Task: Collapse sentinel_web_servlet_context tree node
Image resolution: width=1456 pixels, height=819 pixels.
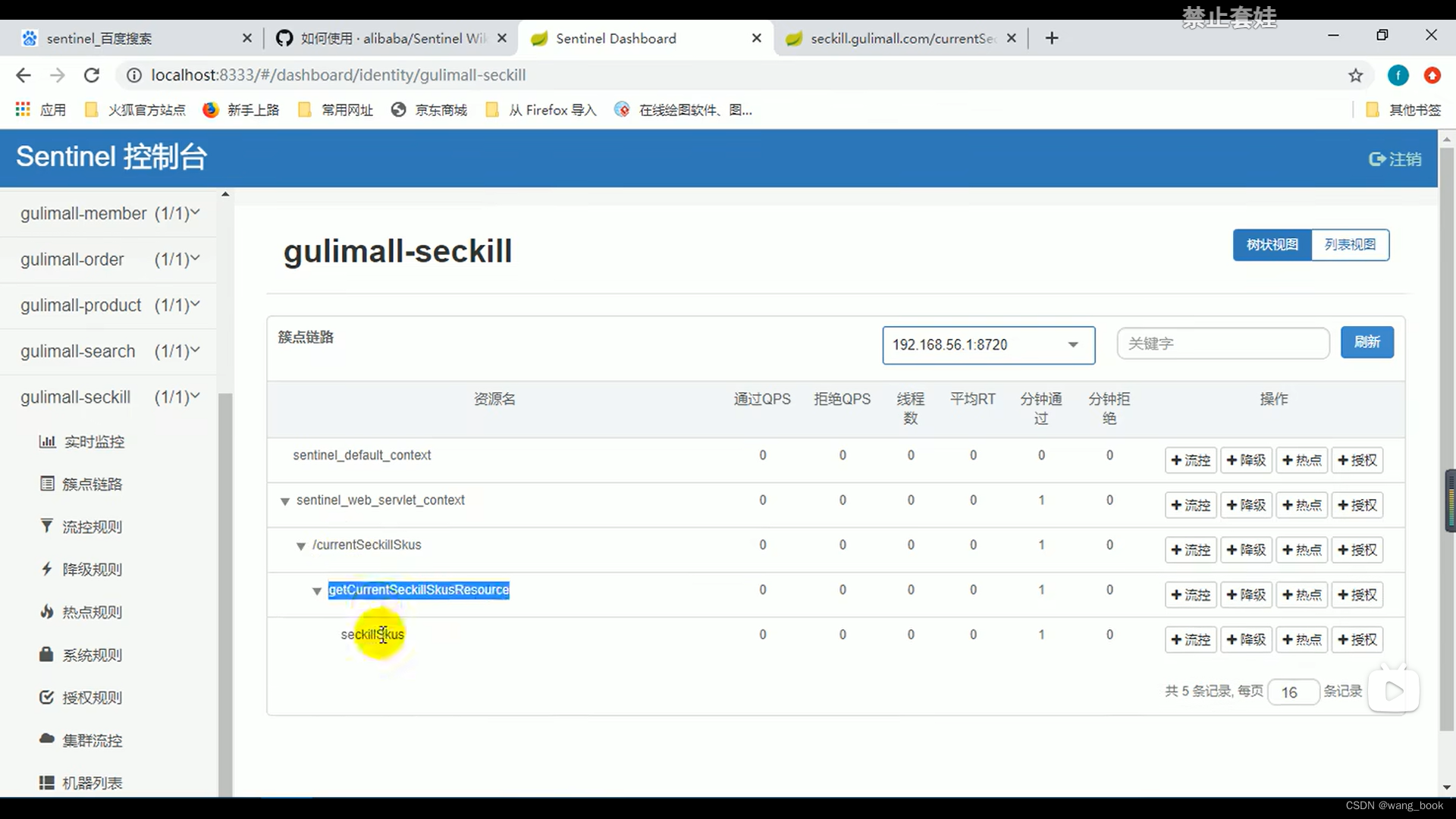Action: click(x=285, y=501)
